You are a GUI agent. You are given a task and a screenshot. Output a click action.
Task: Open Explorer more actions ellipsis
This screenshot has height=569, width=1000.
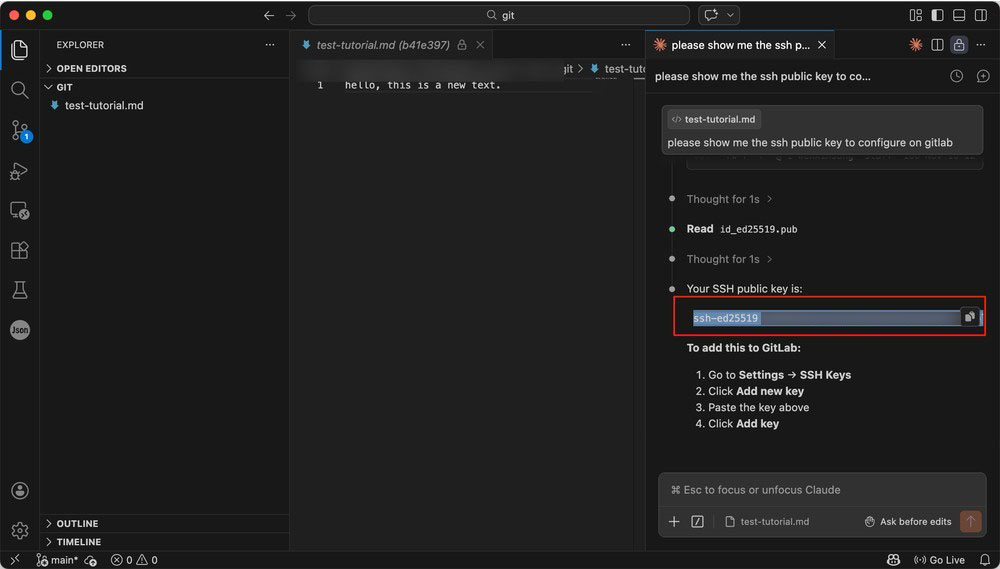pyautogui.click(x=270, y=45)
